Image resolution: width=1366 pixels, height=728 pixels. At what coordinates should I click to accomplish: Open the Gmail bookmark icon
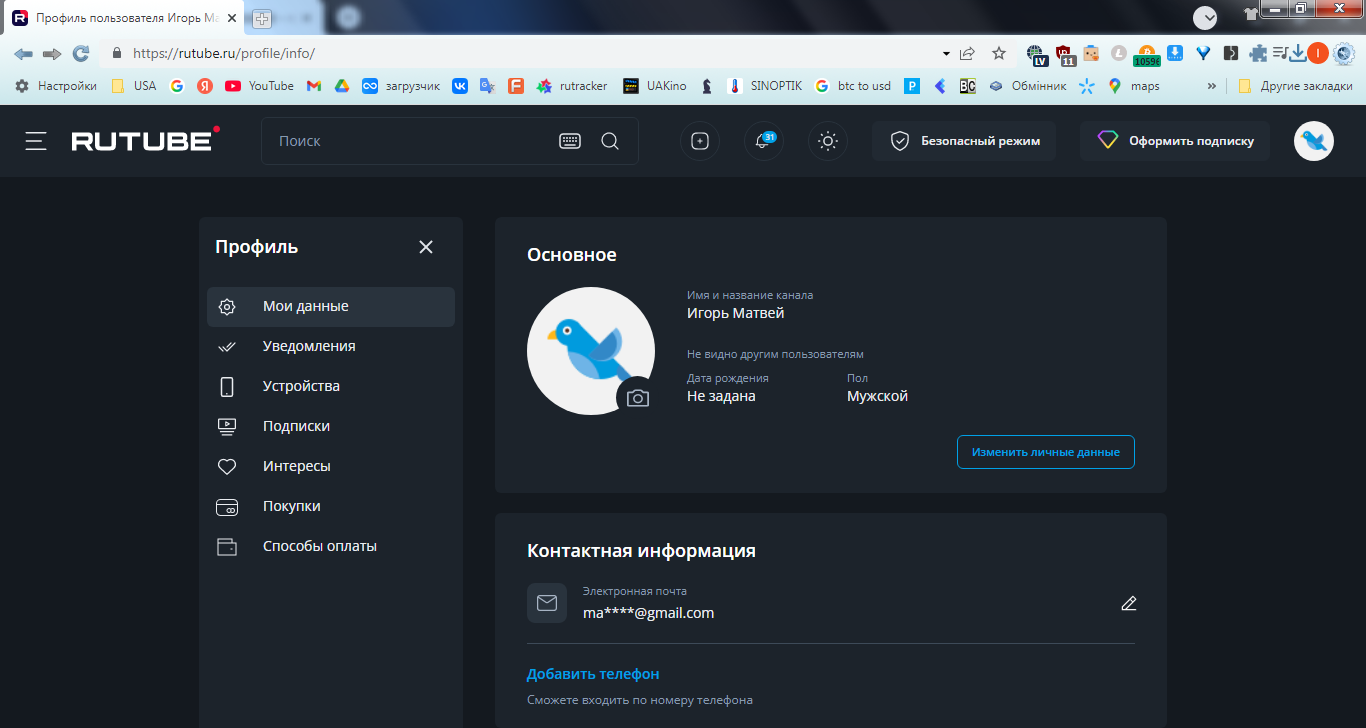click(314, 86)
